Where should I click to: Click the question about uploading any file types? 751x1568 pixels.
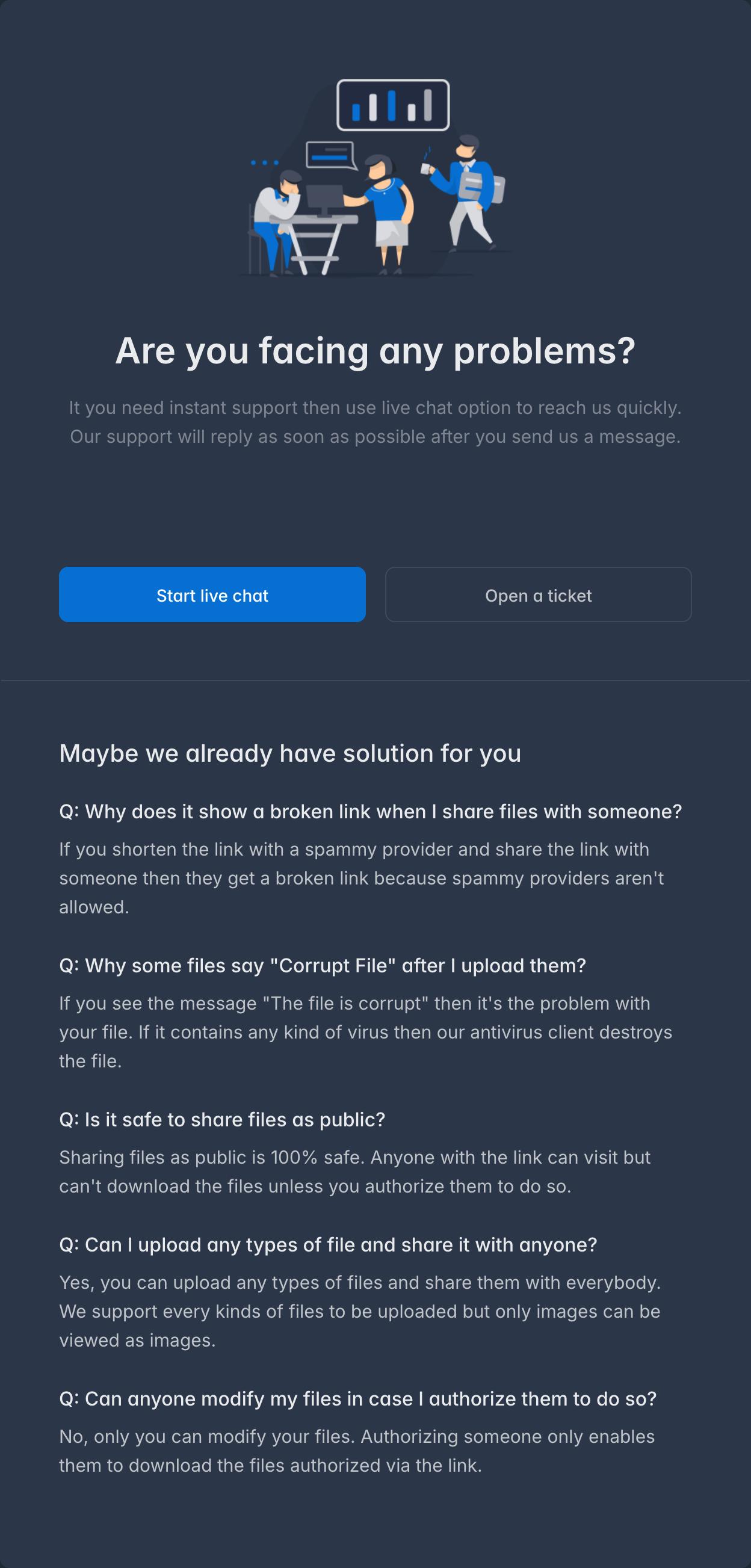(x=328, y=1245)
